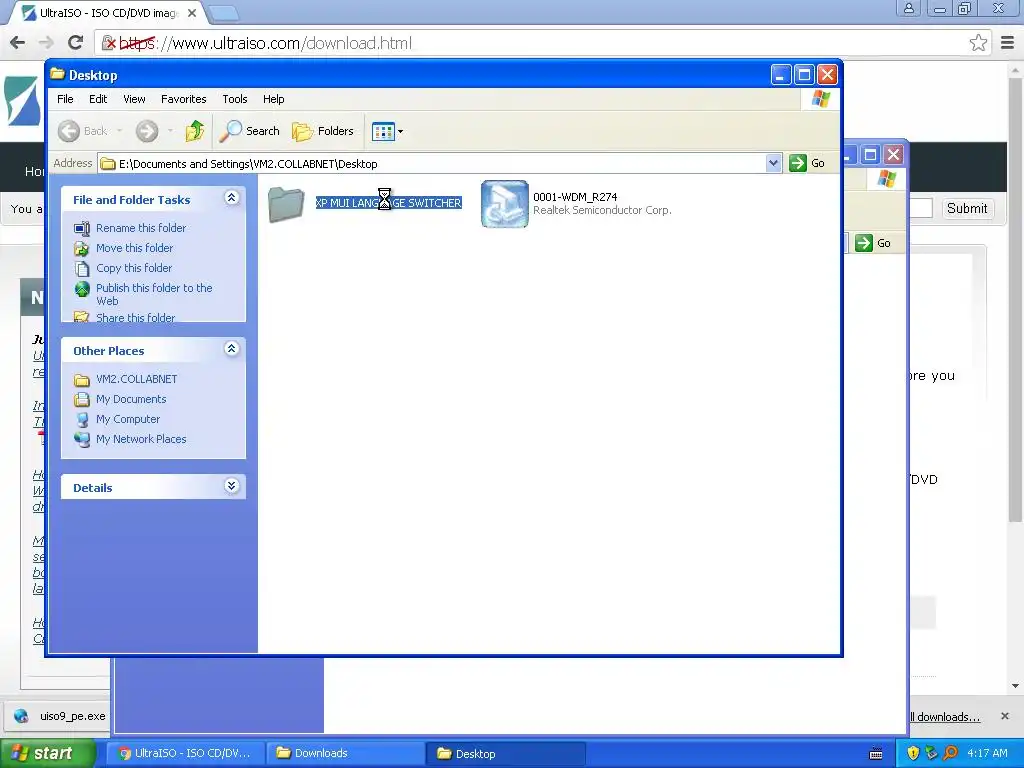Switch to UltraISO Chrome taskbar button
1024x768 pixels.
tap(185, 754)
